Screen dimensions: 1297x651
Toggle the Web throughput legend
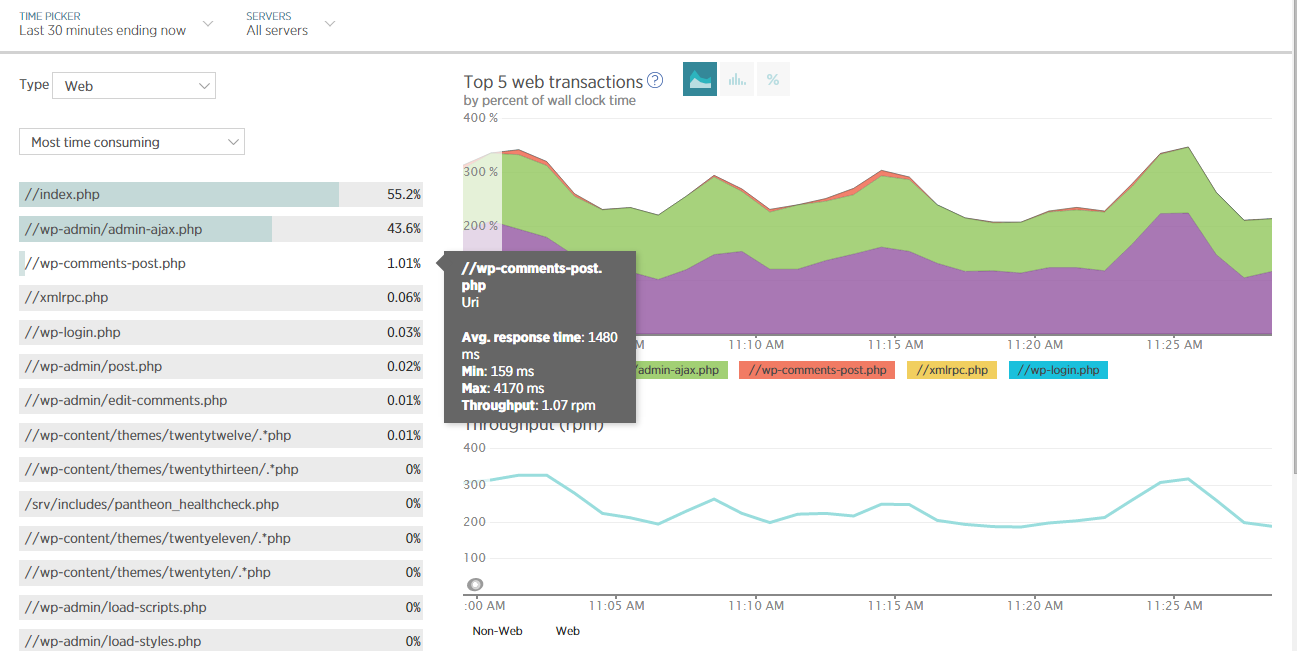567,631
